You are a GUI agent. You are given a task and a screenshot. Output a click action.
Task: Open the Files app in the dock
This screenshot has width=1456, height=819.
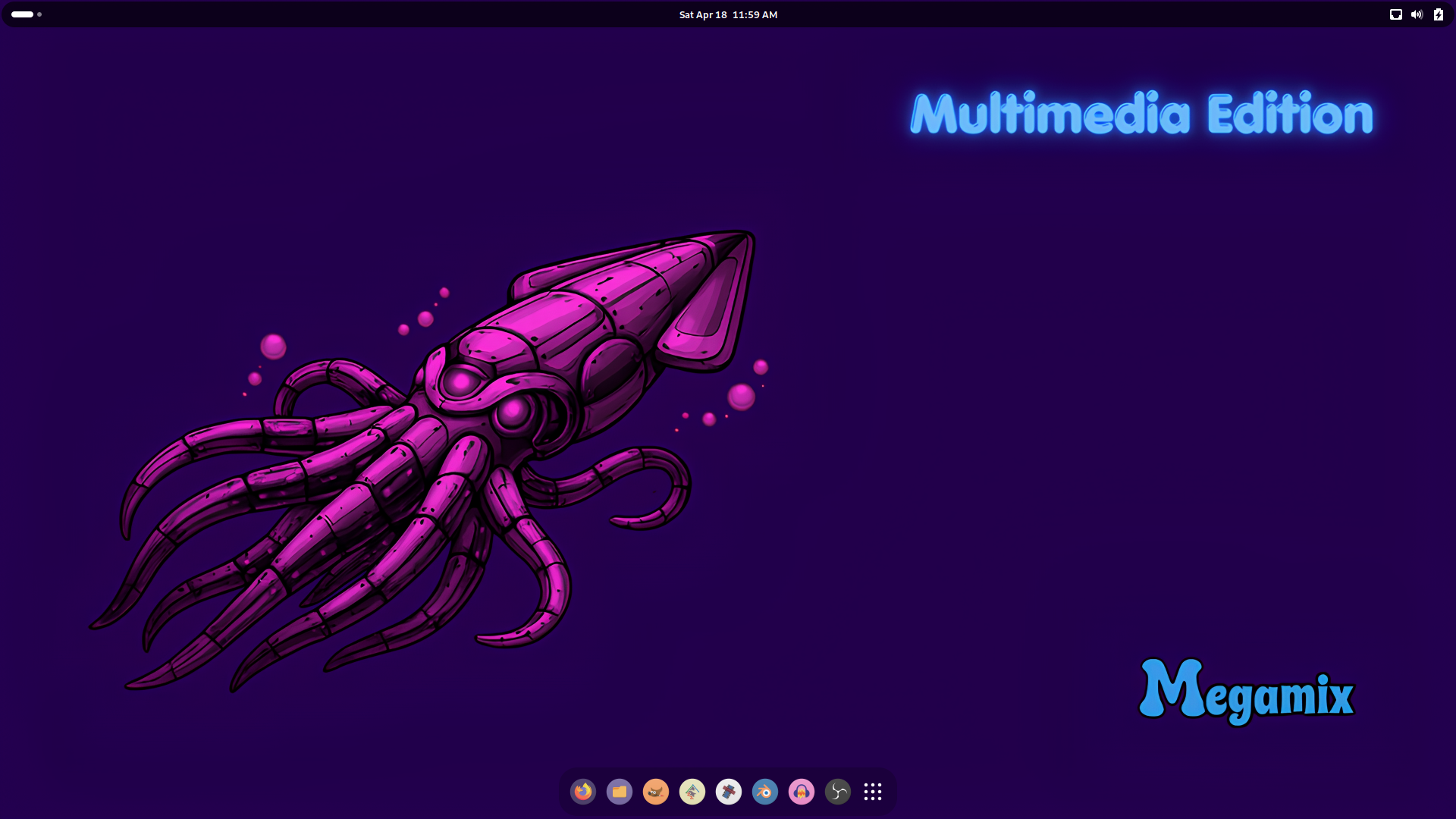tap(620, 792)
